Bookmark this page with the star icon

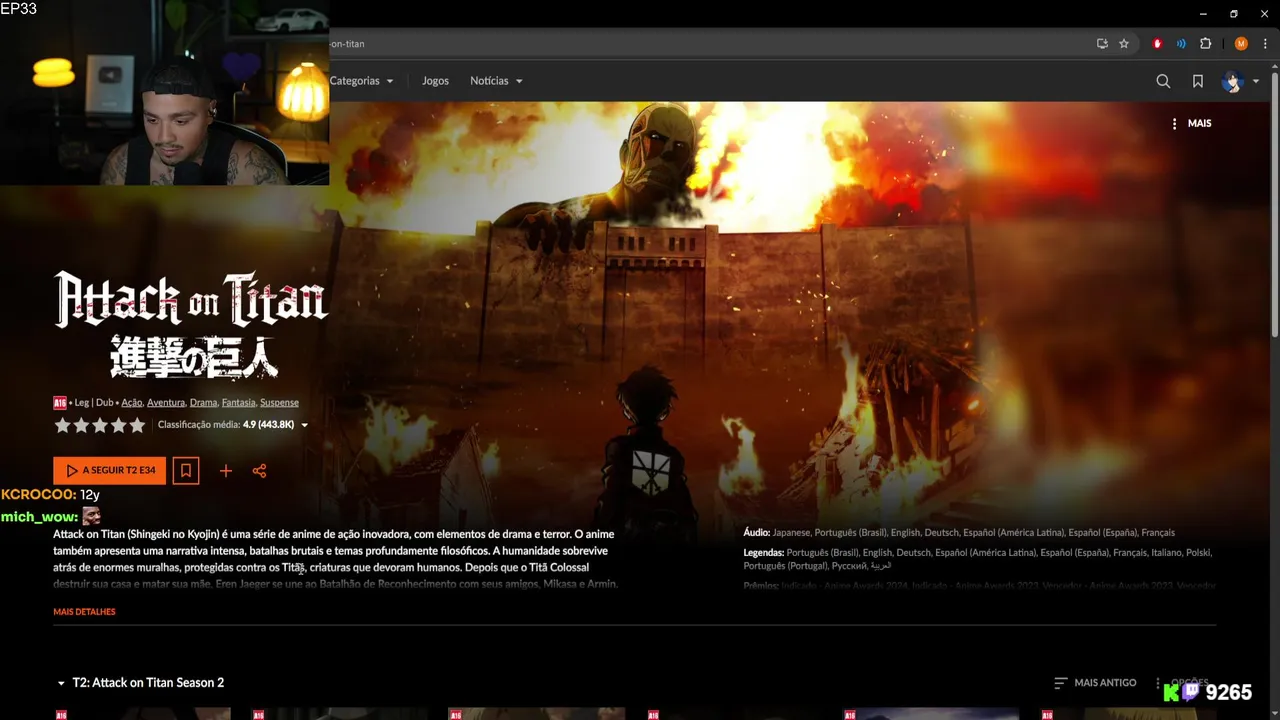(x=1124, y=44)
